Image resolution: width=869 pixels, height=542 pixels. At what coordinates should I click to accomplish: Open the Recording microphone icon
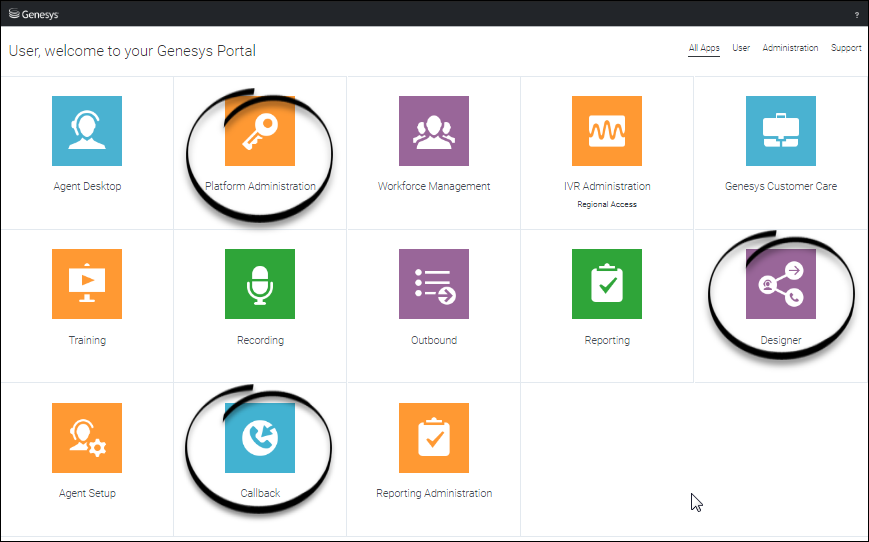pos(260,284)
